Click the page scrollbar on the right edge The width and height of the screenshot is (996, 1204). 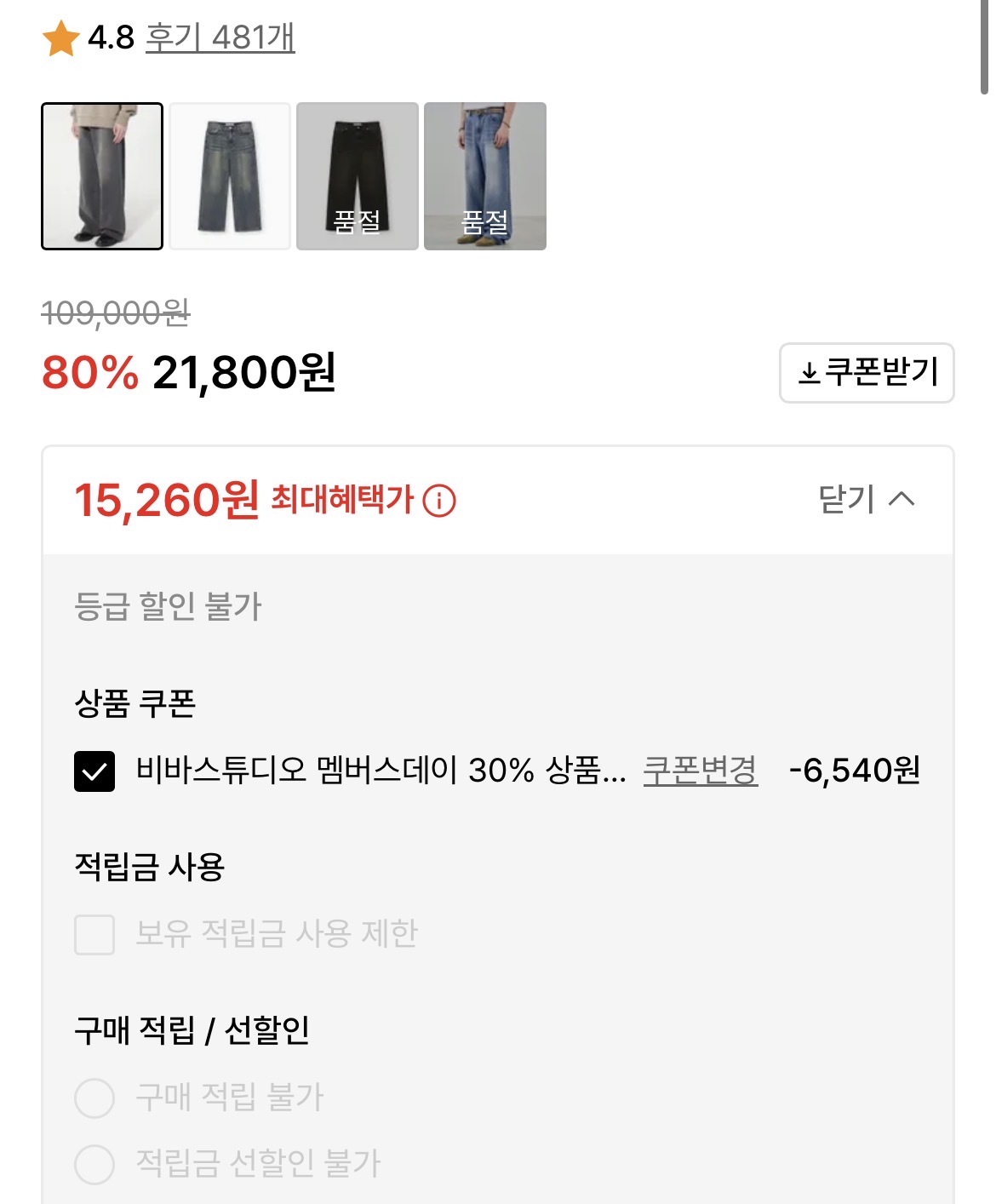coord(984,47)
